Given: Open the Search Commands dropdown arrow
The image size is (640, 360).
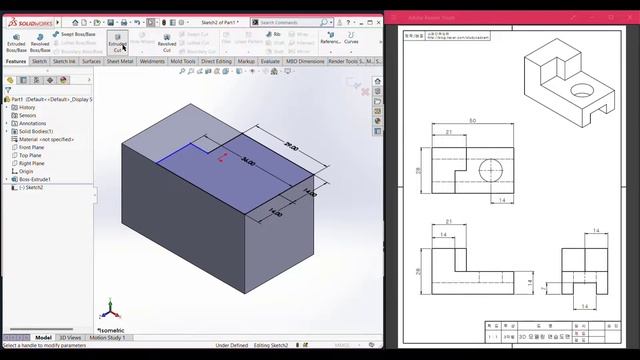Looking at the screenshot, I should 331,22.
